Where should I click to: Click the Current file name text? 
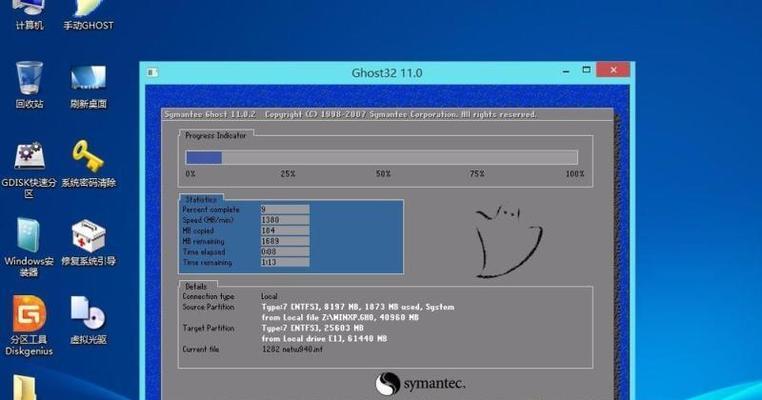pyautogui.click(x=293, y=349)
